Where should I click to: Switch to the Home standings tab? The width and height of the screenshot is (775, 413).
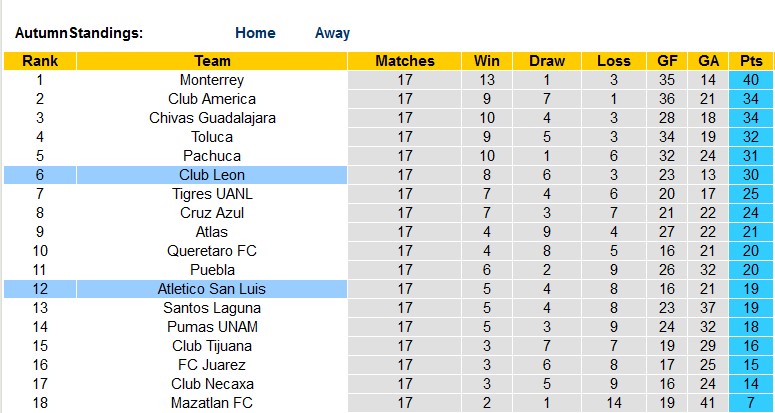pyautogui.click(x=255, y=33)
